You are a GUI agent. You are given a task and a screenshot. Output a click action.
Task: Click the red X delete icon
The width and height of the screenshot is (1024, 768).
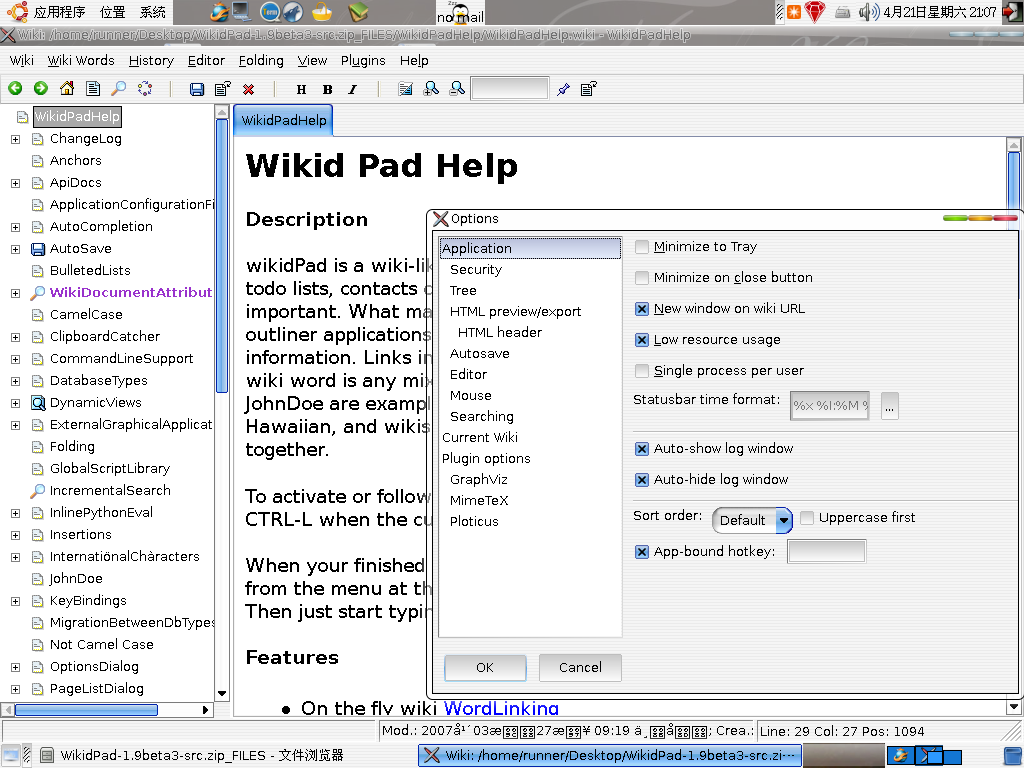(x=248, y=89)
